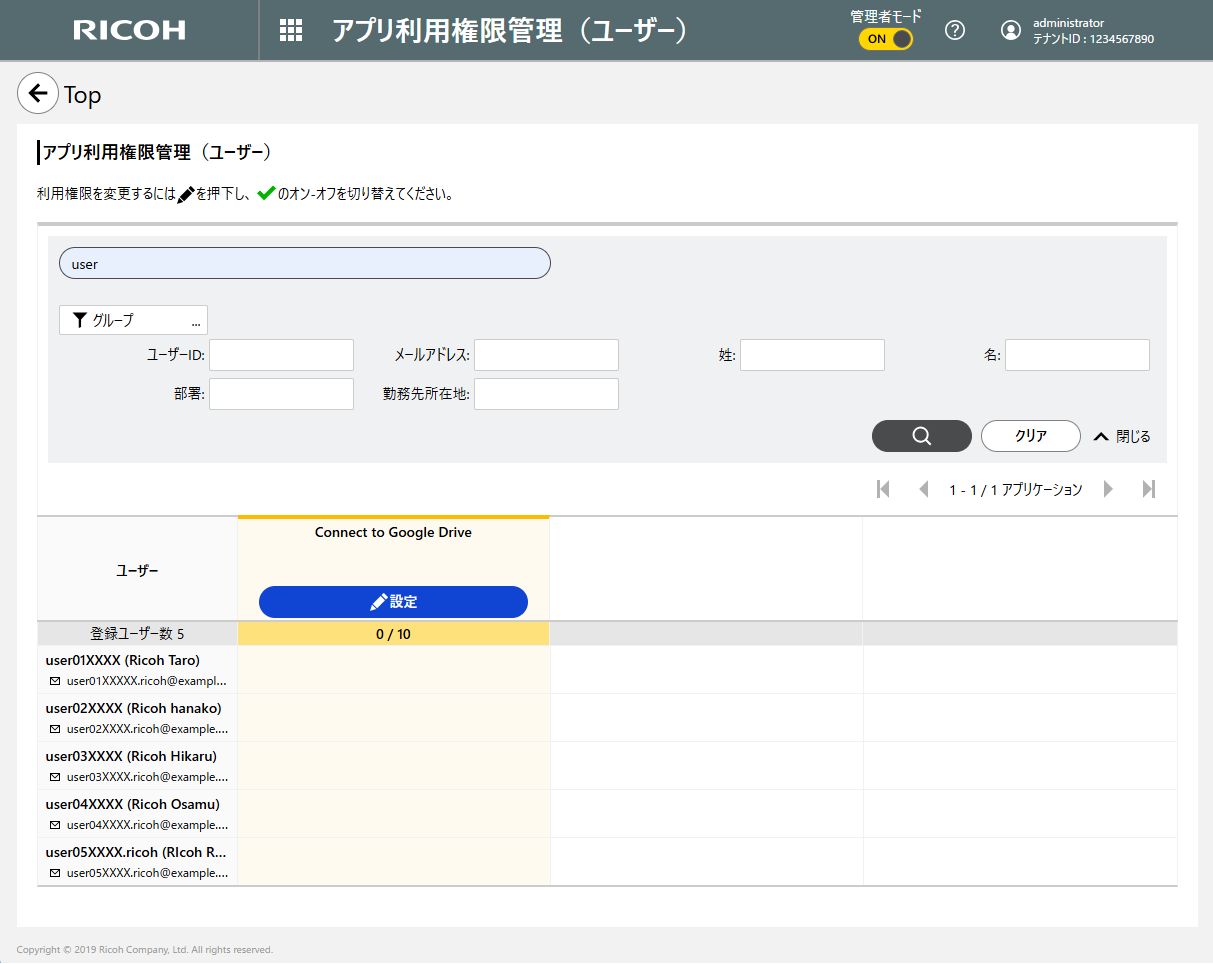1213x964 pixels.
Task: Go to the previous page of applications
Action: click(x=924, y=489)
